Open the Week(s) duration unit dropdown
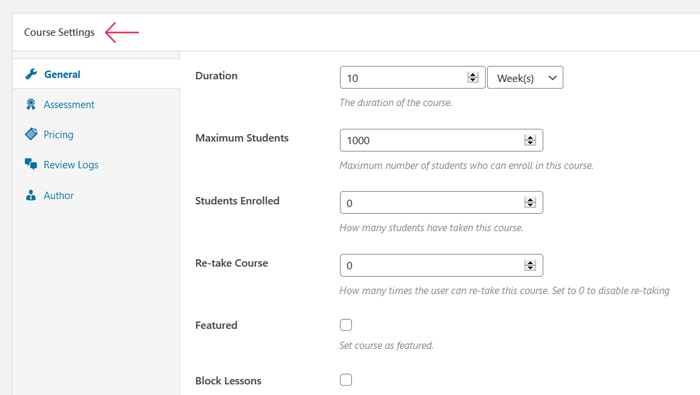 pos(525,78)
